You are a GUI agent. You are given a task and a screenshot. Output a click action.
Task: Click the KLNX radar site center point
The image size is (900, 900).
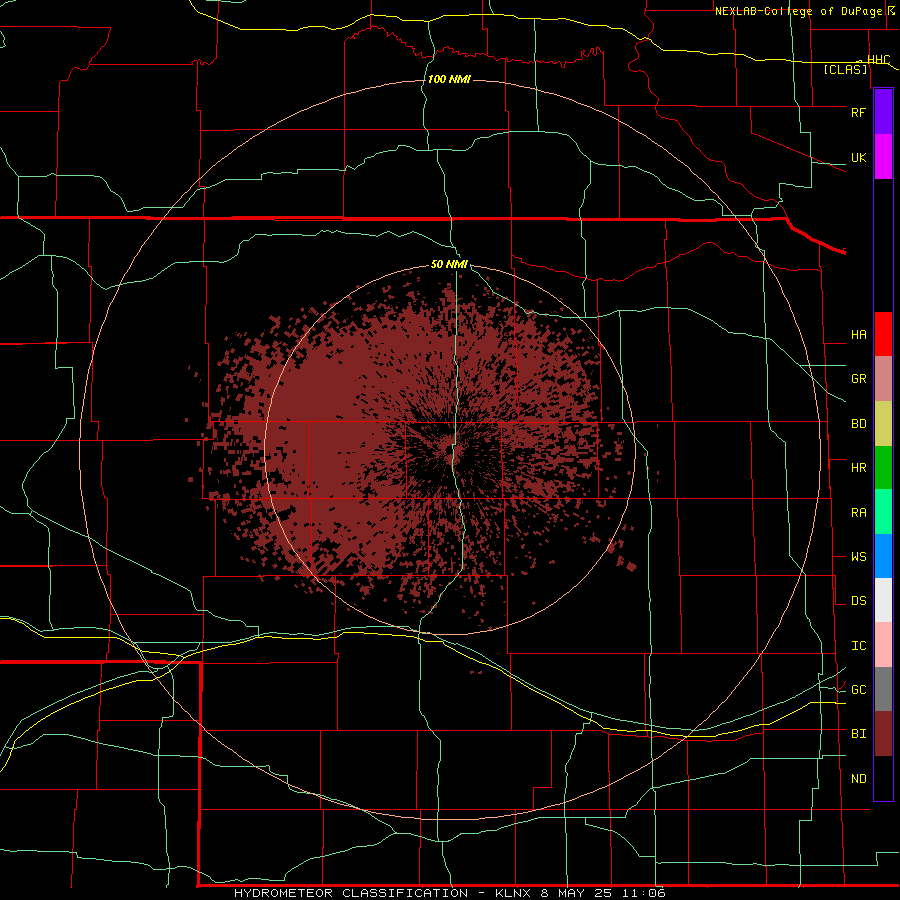tap(449, 451)
